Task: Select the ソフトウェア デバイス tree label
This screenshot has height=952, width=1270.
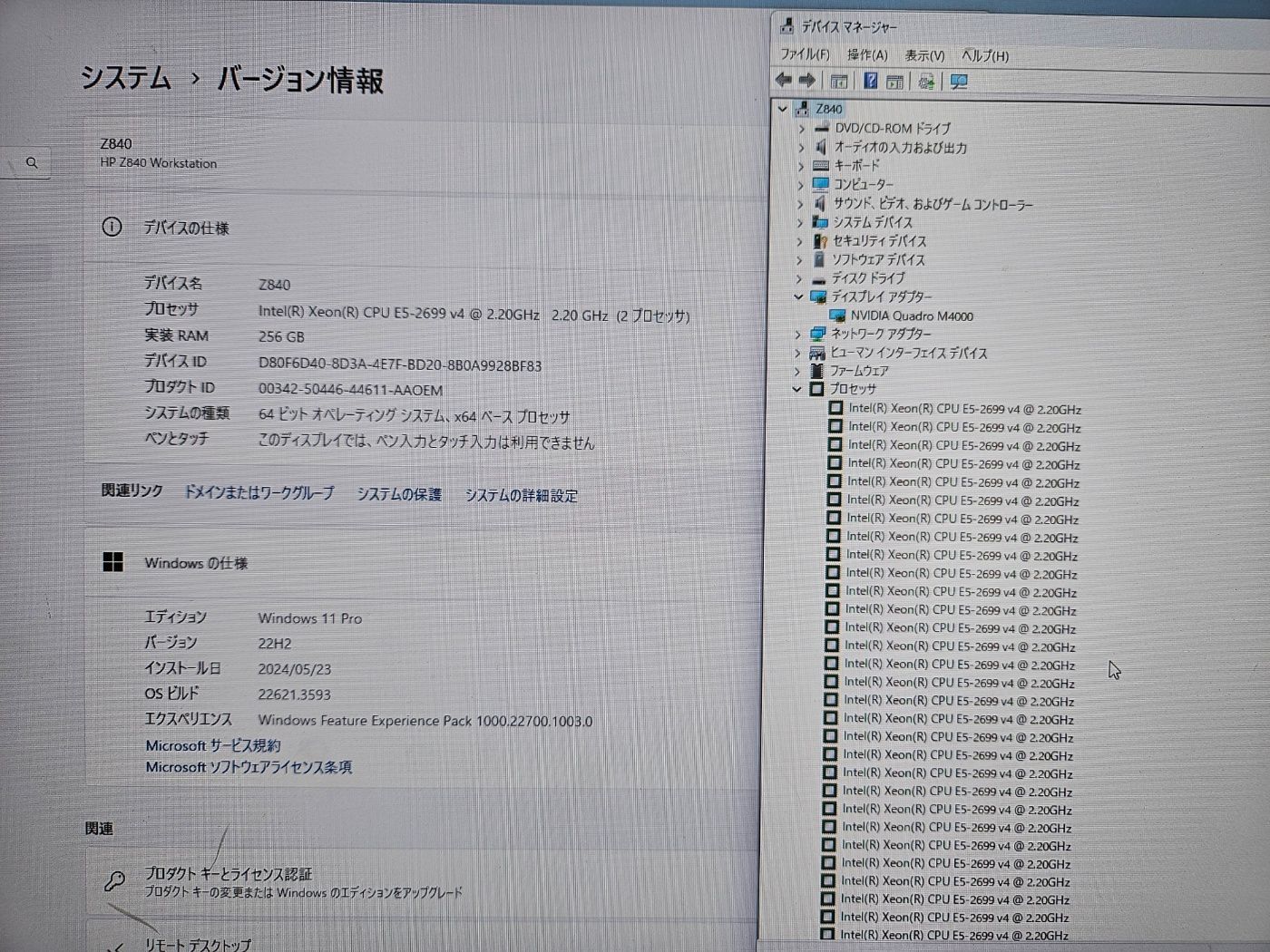Action: (x=878, y=259)
